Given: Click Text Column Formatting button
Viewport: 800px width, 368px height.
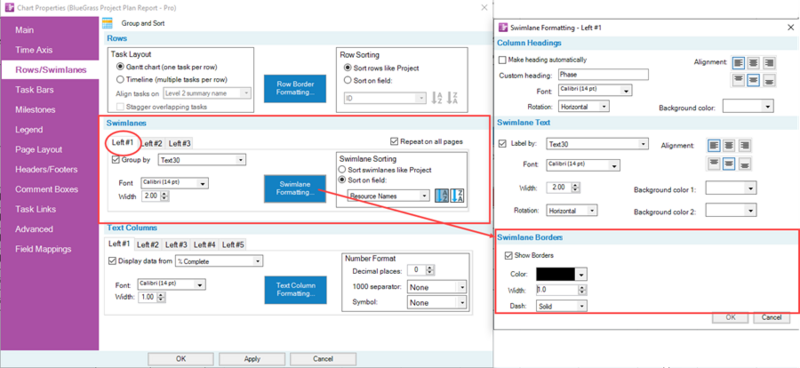Looking at the screenshot, I should pyautogui.click(x=295, y=290).
